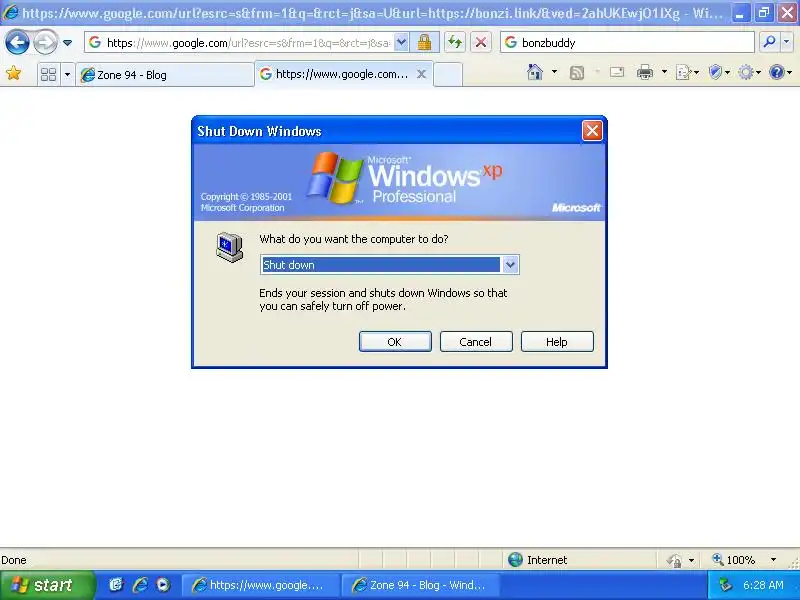View the security lock icon report
800x600 pixels.
tap(424, 43)
